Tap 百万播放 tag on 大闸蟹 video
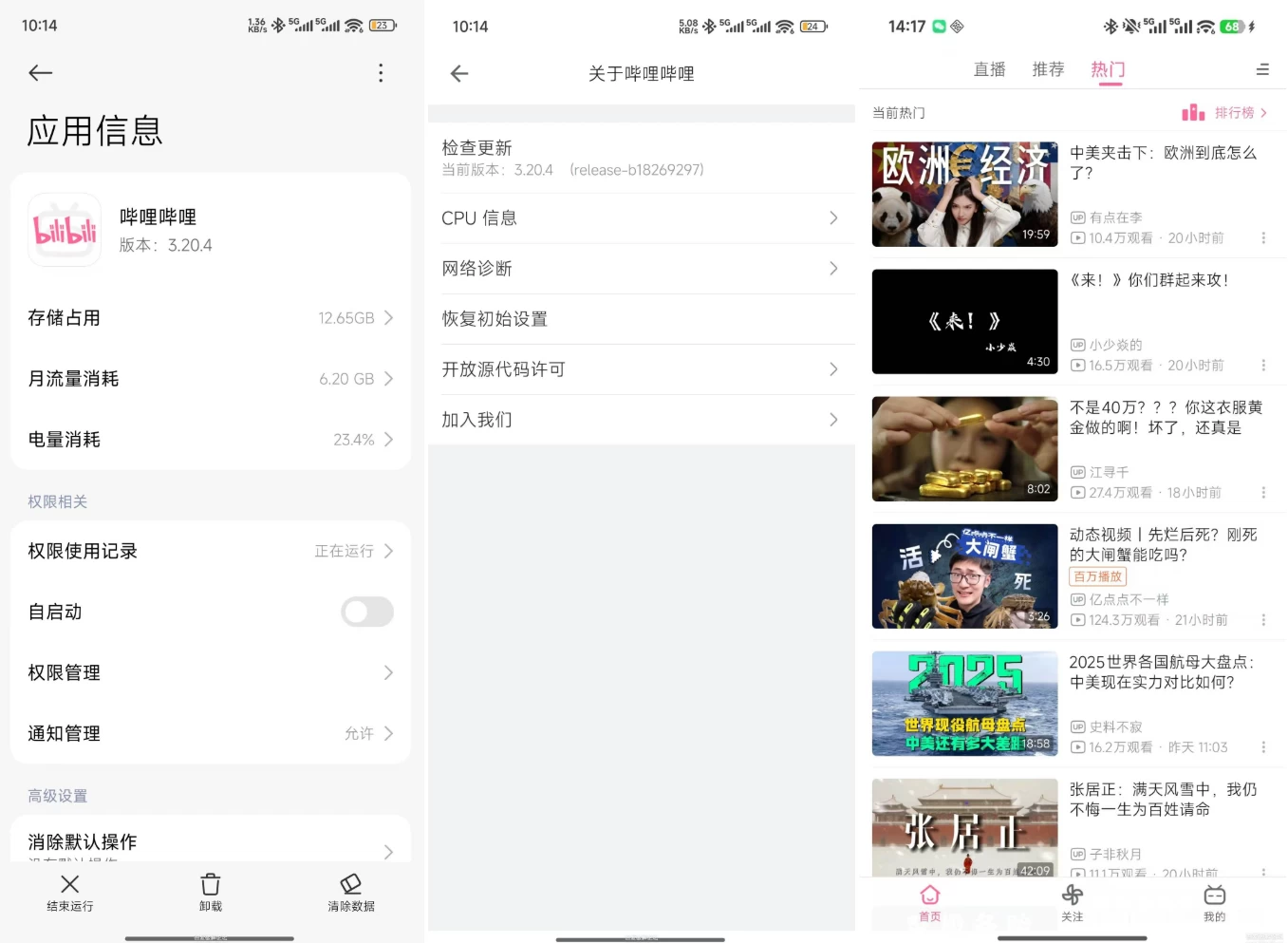 tap(1098, 576)
